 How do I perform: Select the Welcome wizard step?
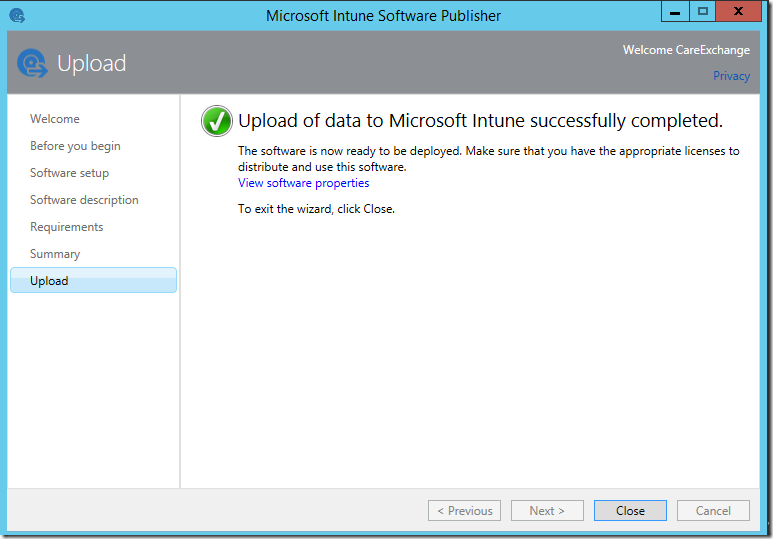pos(55,119)
